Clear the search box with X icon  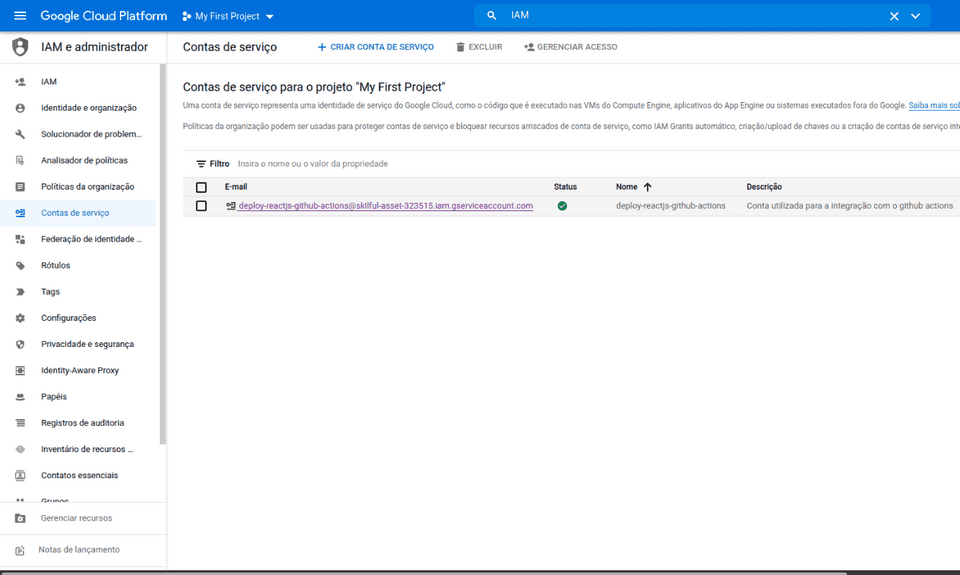(x=894, y=16)
